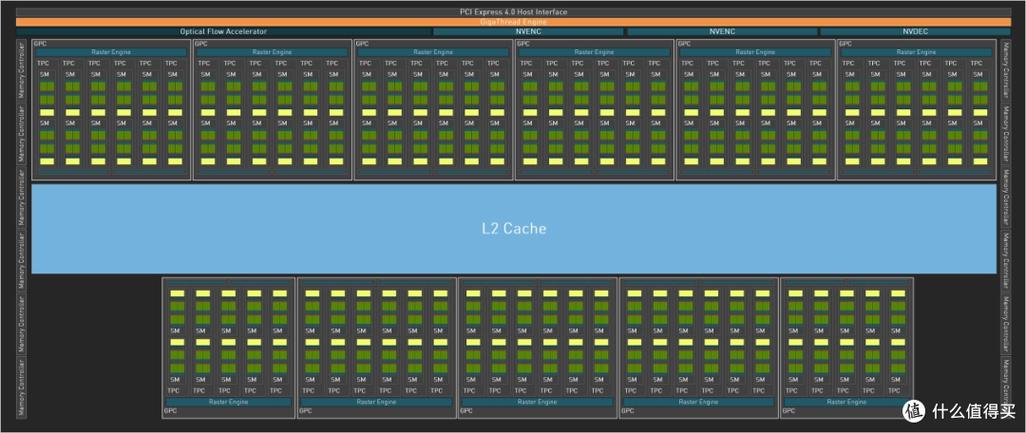Click first TPC label in bottom-left GPC
Screen dimensions: 1026x433
tap(177, 390)
